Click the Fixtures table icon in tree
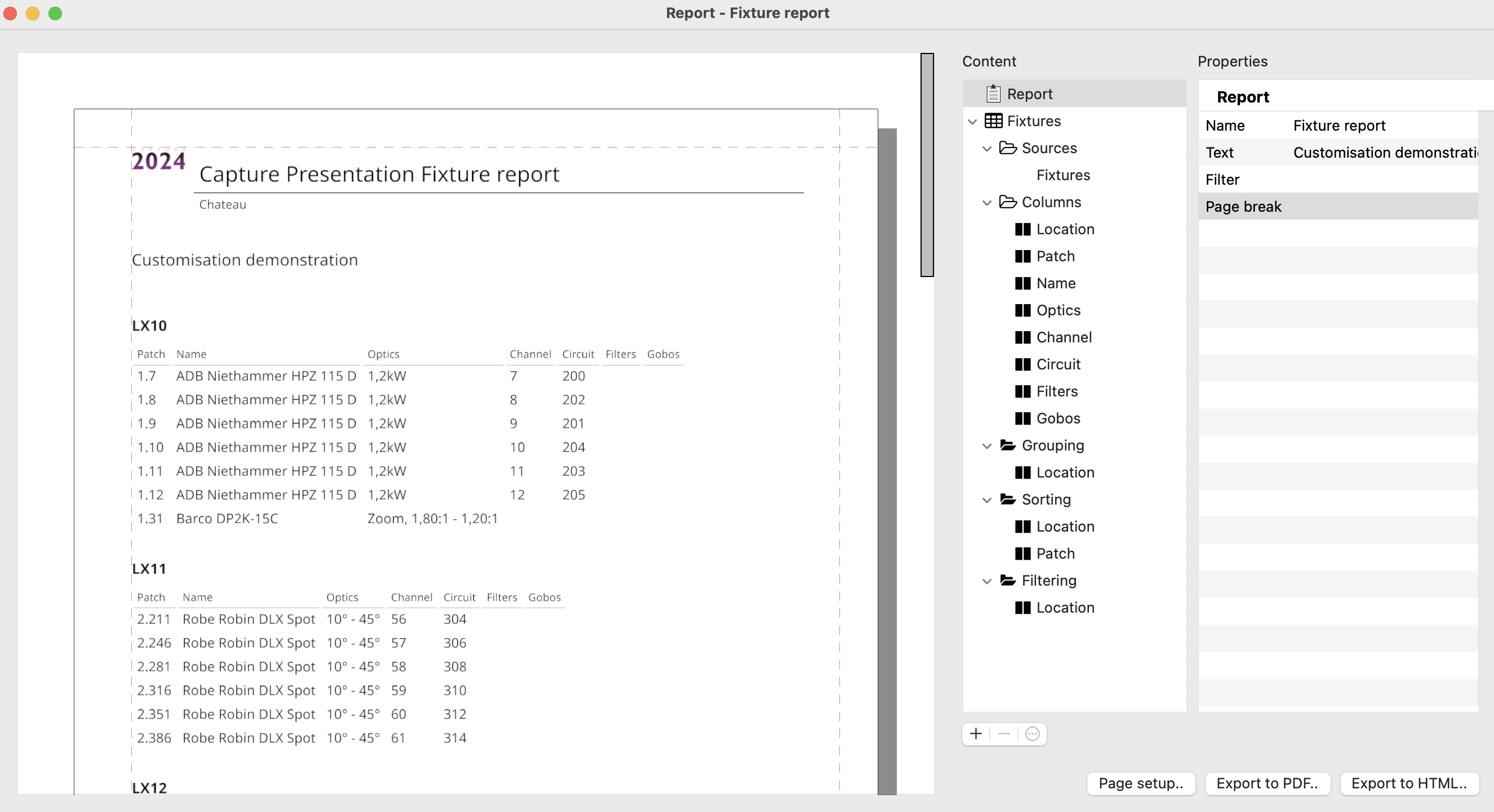 [x=993, y=121]
